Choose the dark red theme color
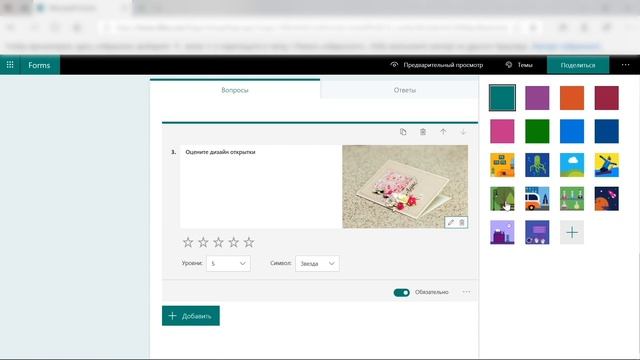The image size is (640, 360). coord(607,98)
